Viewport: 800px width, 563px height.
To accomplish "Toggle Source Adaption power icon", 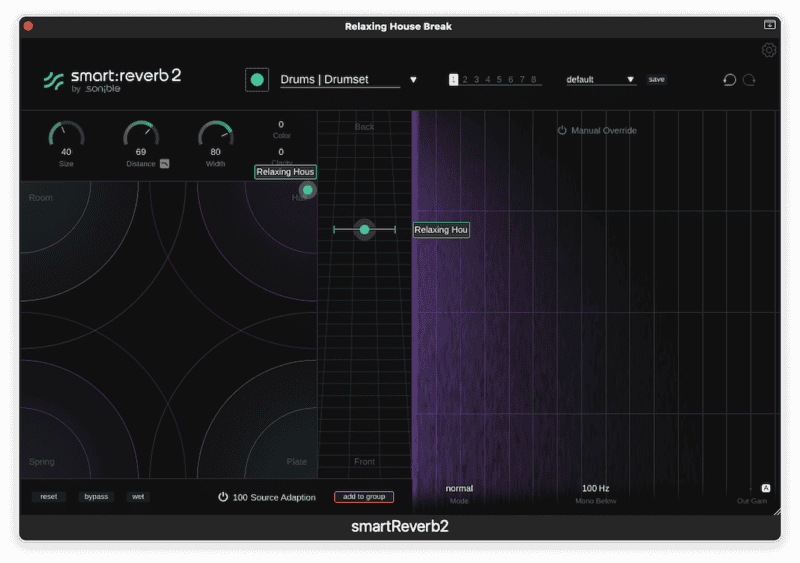I will (x=223, y=497).
